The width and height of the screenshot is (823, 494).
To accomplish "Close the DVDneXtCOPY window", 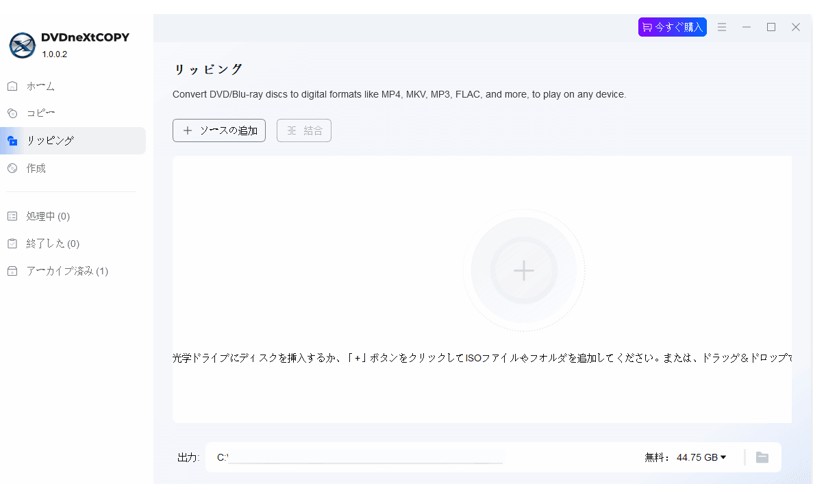I will [796, 27].
